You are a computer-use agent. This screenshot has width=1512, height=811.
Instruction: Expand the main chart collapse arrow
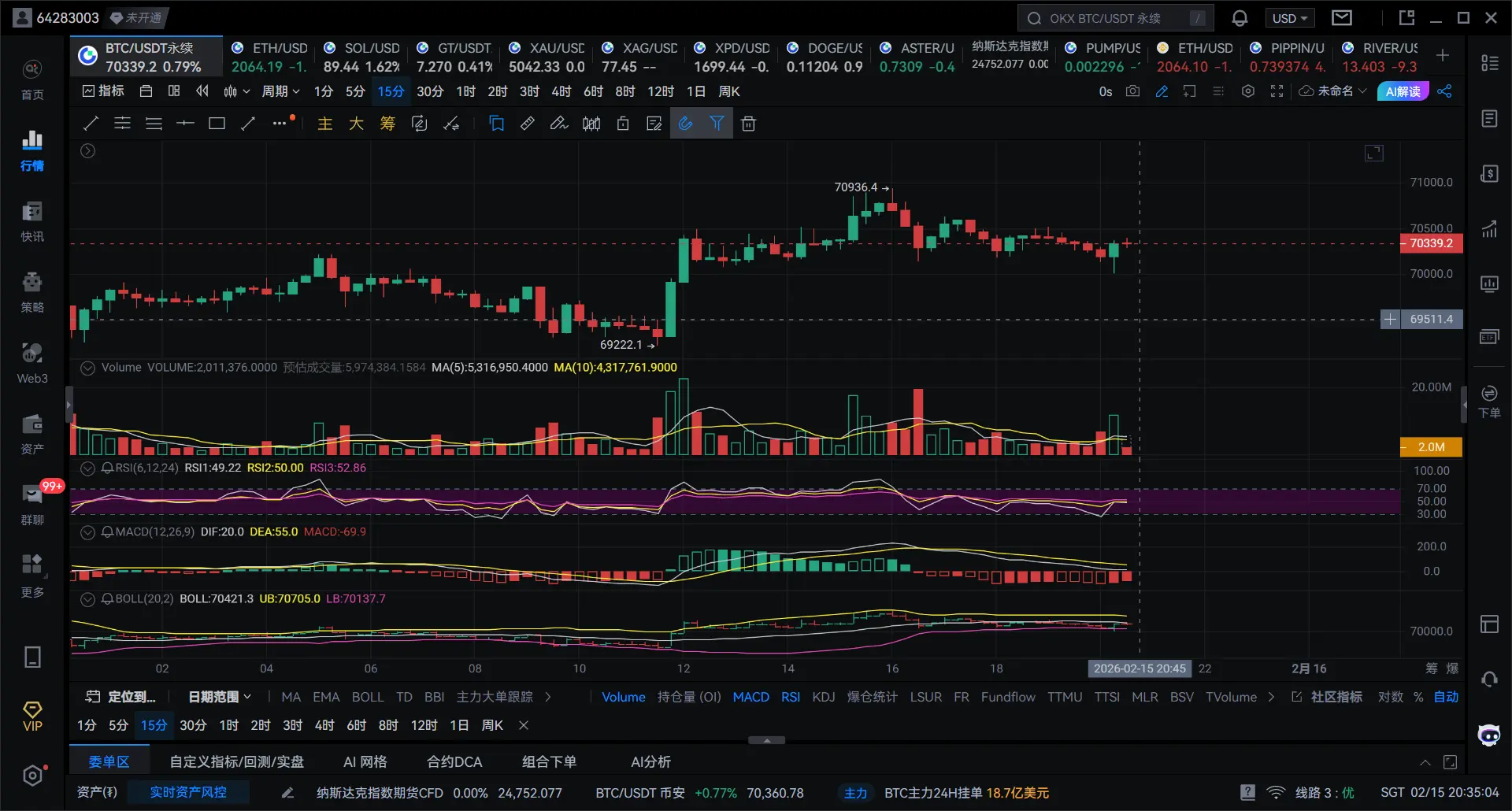pyautogui.click(x=88, y=150)
